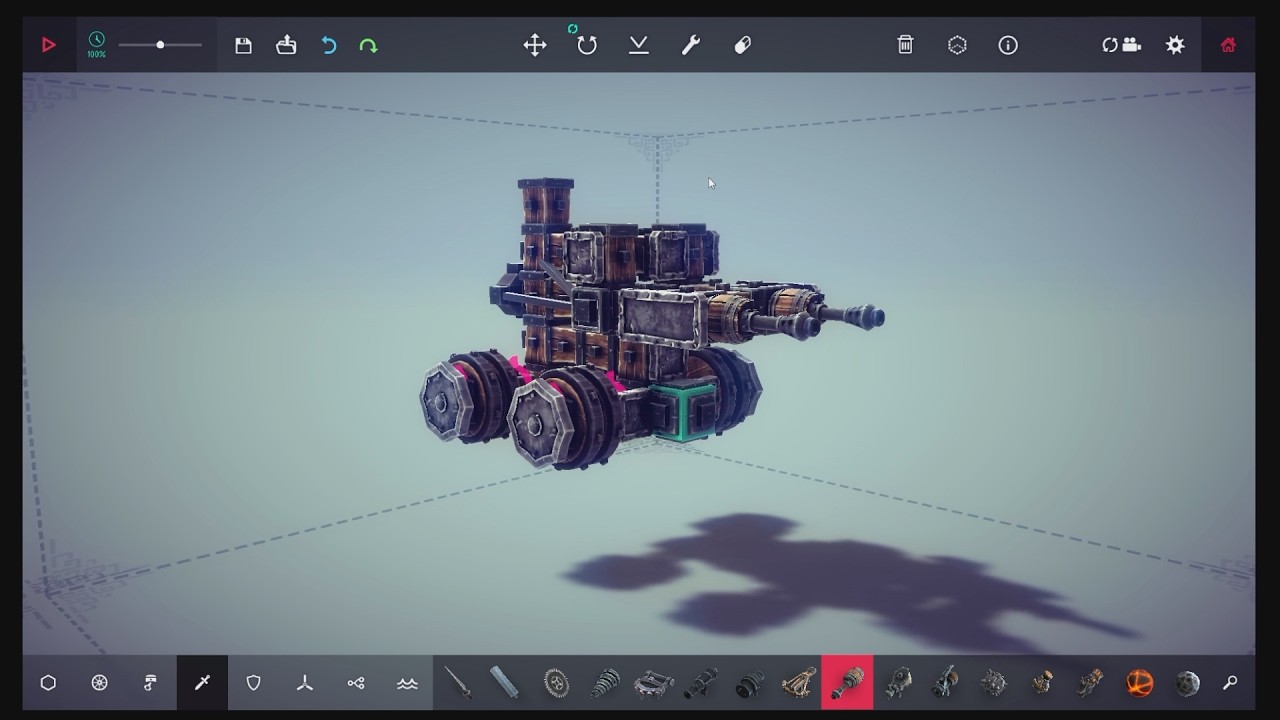Open the weaponry sword category tab
The image size is (1280, 720).
coord(202,683)
